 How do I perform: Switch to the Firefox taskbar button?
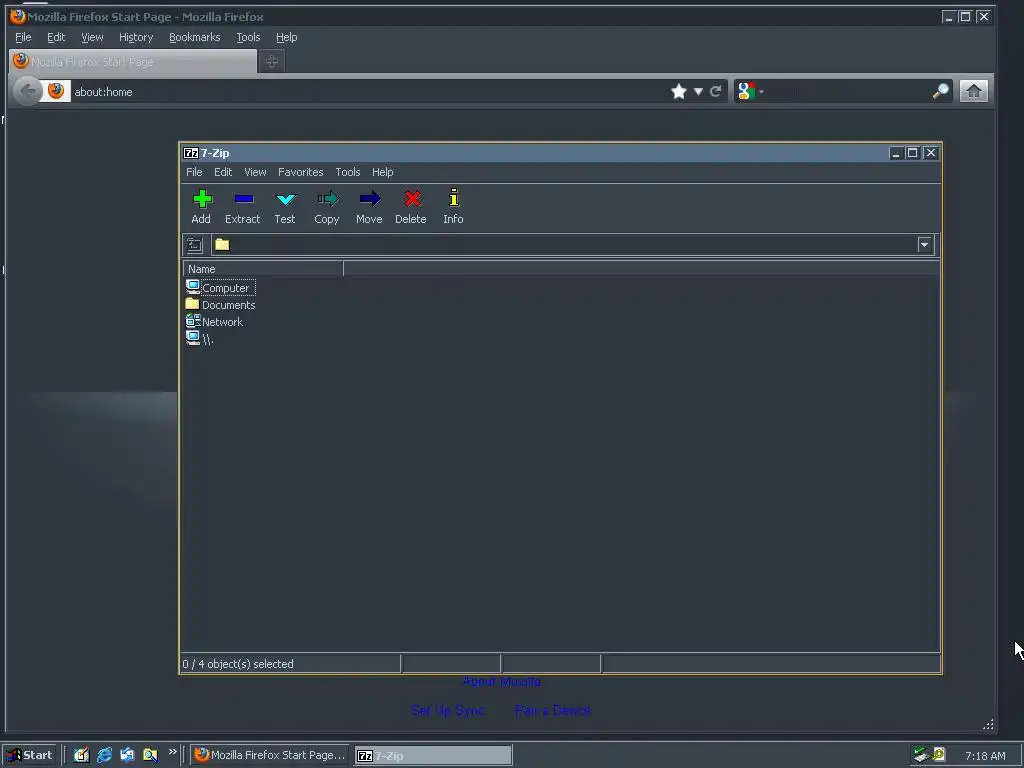point(270,755)
